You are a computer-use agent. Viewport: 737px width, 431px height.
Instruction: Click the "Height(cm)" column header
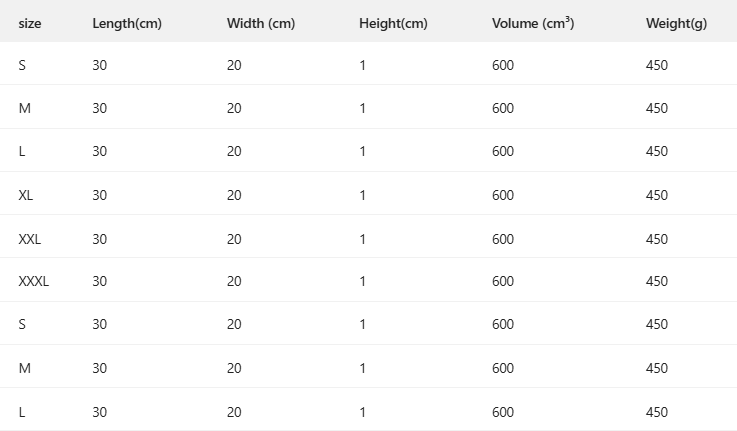click(393, 23)
